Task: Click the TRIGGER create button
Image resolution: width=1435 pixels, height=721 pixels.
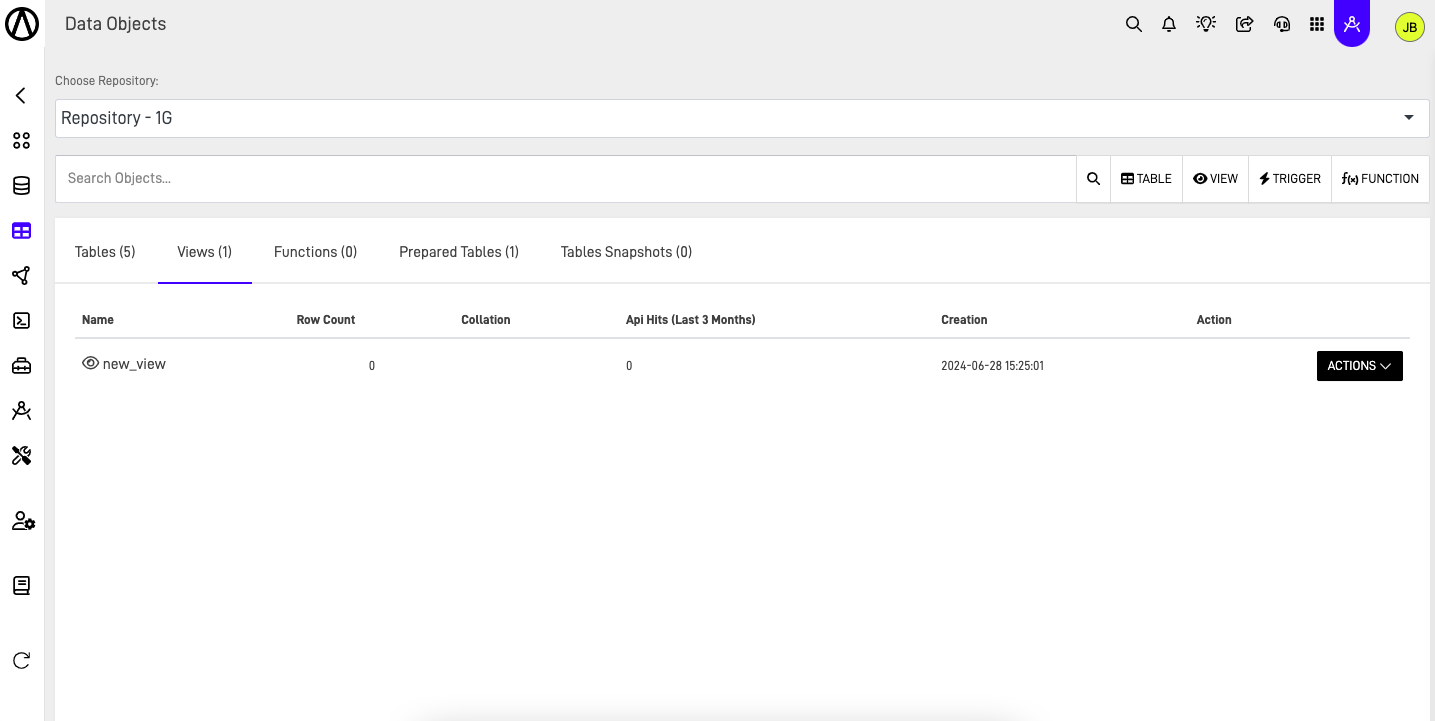Action: [x=1290, y=179]
